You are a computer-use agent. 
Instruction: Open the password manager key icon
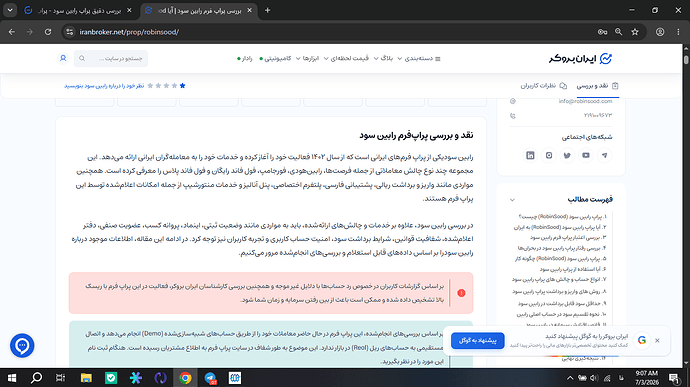[x=602, y=32]
